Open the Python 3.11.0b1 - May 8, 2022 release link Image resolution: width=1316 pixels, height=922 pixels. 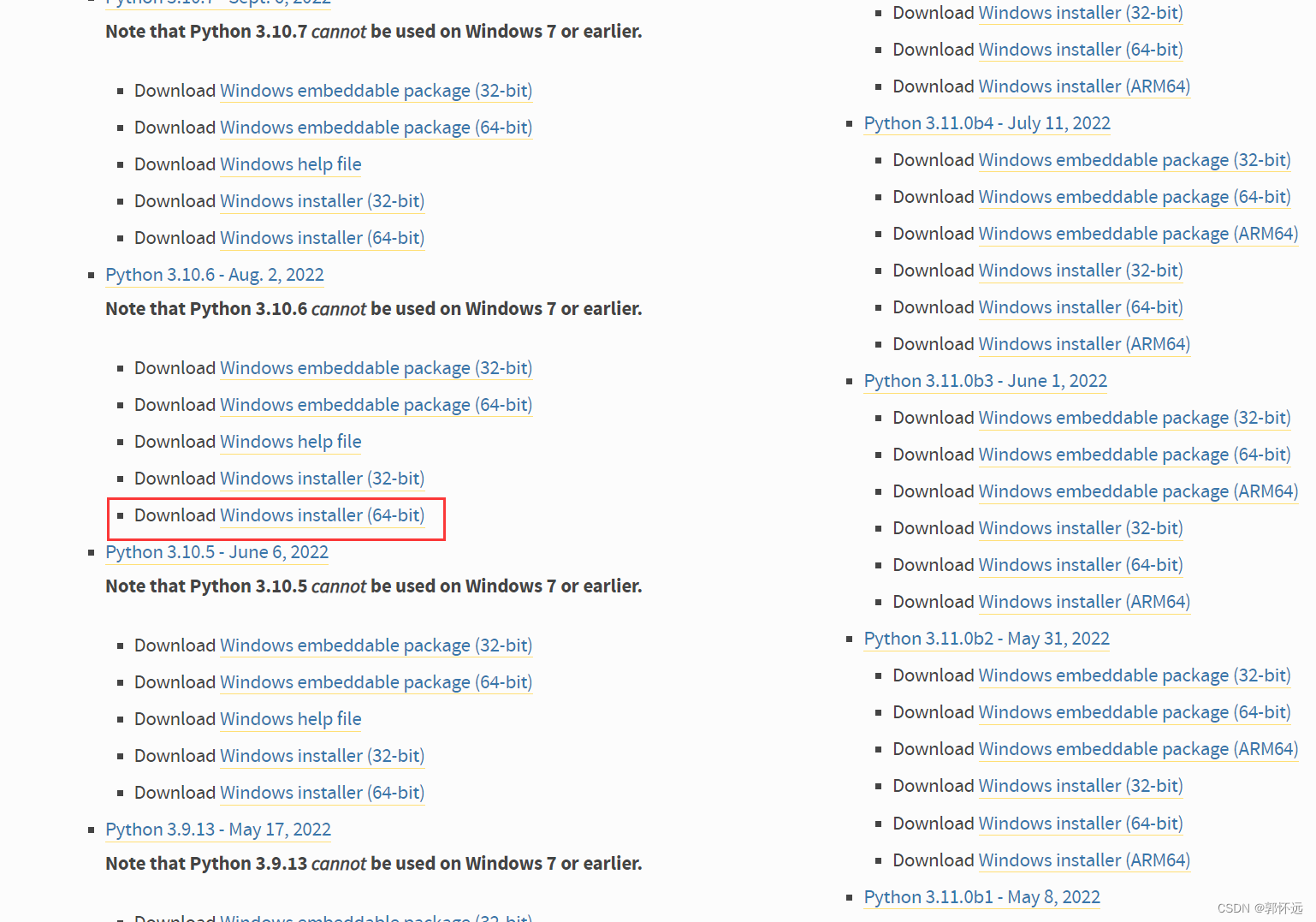coord(982,897)
